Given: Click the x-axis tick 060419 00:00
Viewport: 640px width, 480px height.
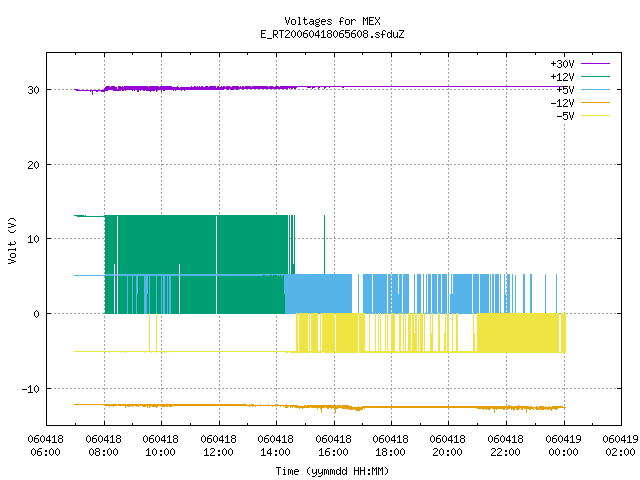Looking at the screenshot, I should (x=563, y=446).
